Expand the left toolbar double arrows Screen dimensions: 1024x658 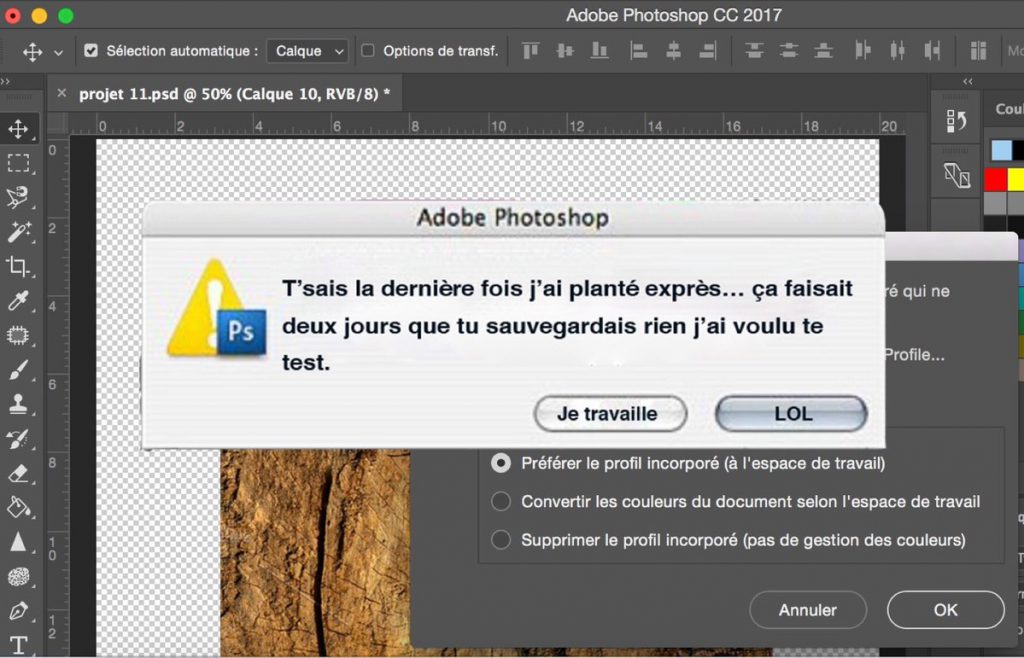pyautogui.click(x=5, y=81)
